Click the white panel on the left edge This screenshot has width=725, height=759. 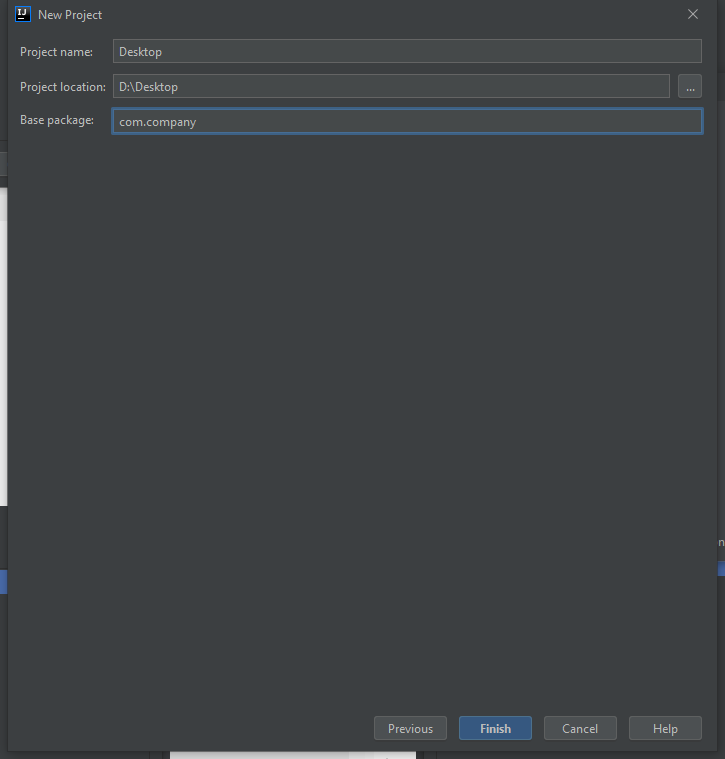click(x=3, y=350)
